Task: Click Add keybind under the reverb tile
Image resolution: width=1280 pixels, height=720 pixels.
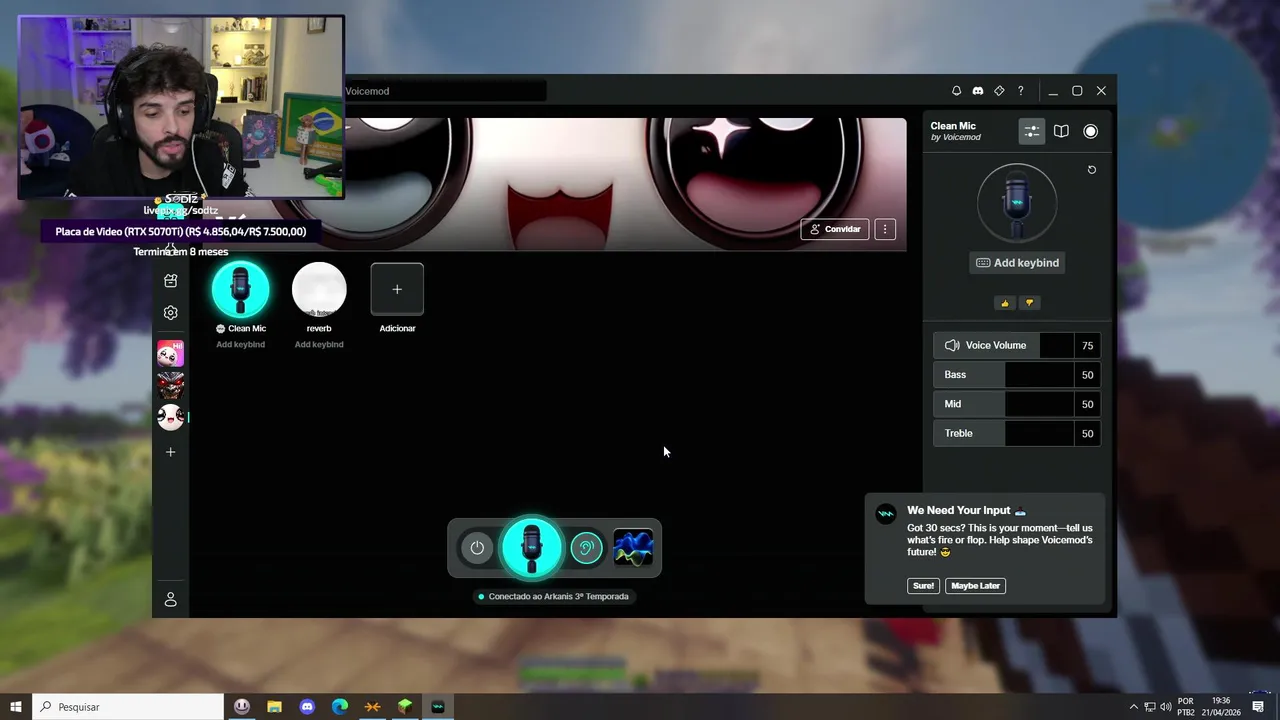Action: coord(319,344)
